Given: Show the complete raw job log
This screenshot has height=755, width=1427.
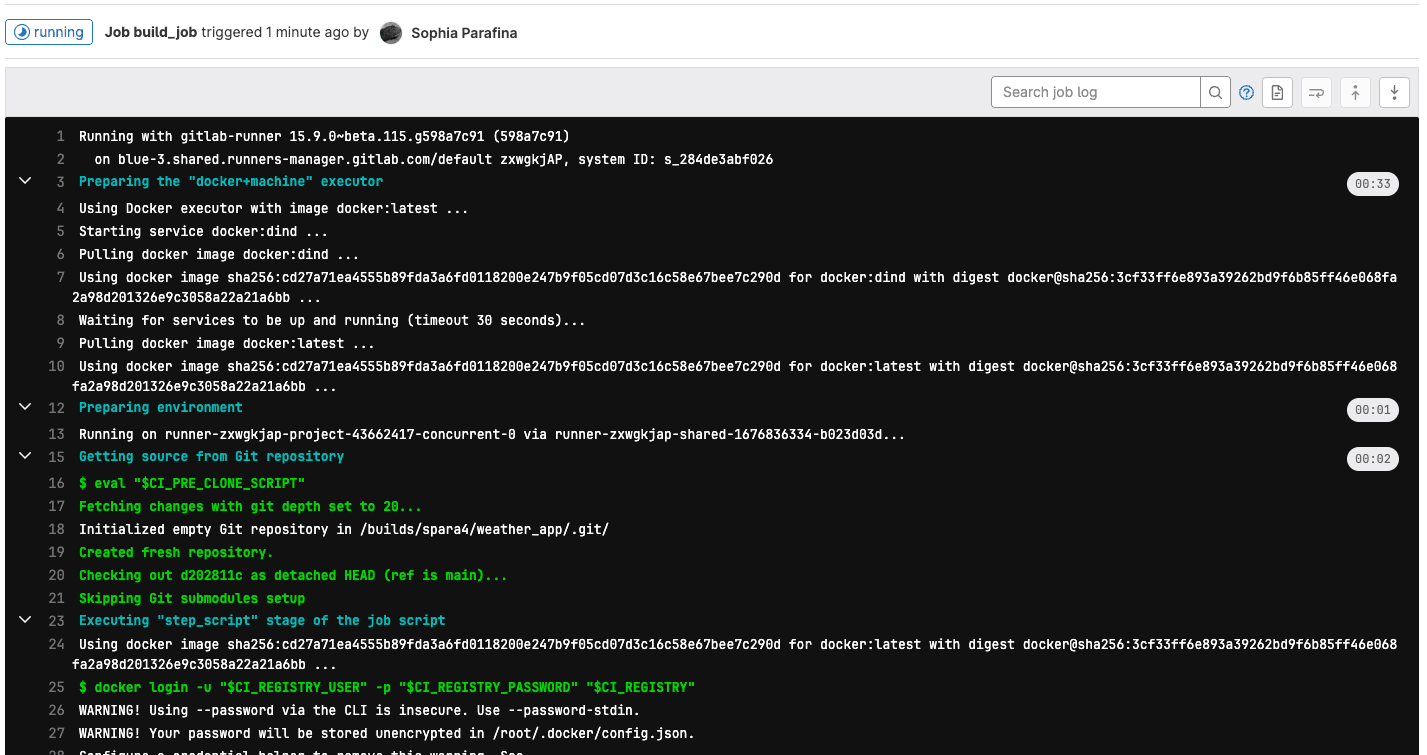Looking at the screenshot, I should click(x=1277, y=92).
